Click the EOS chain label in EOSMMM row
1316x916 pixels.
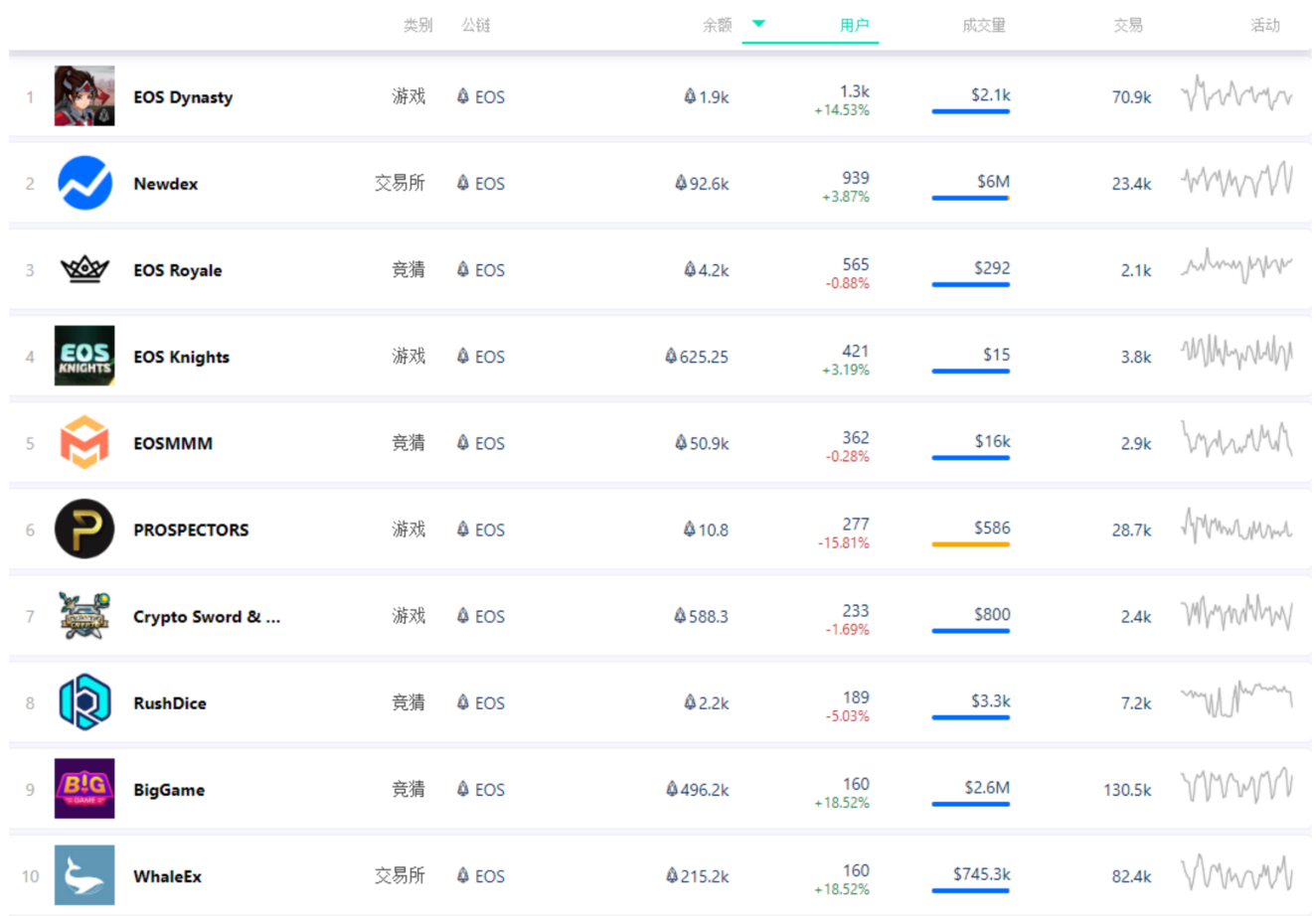(490, 443)
